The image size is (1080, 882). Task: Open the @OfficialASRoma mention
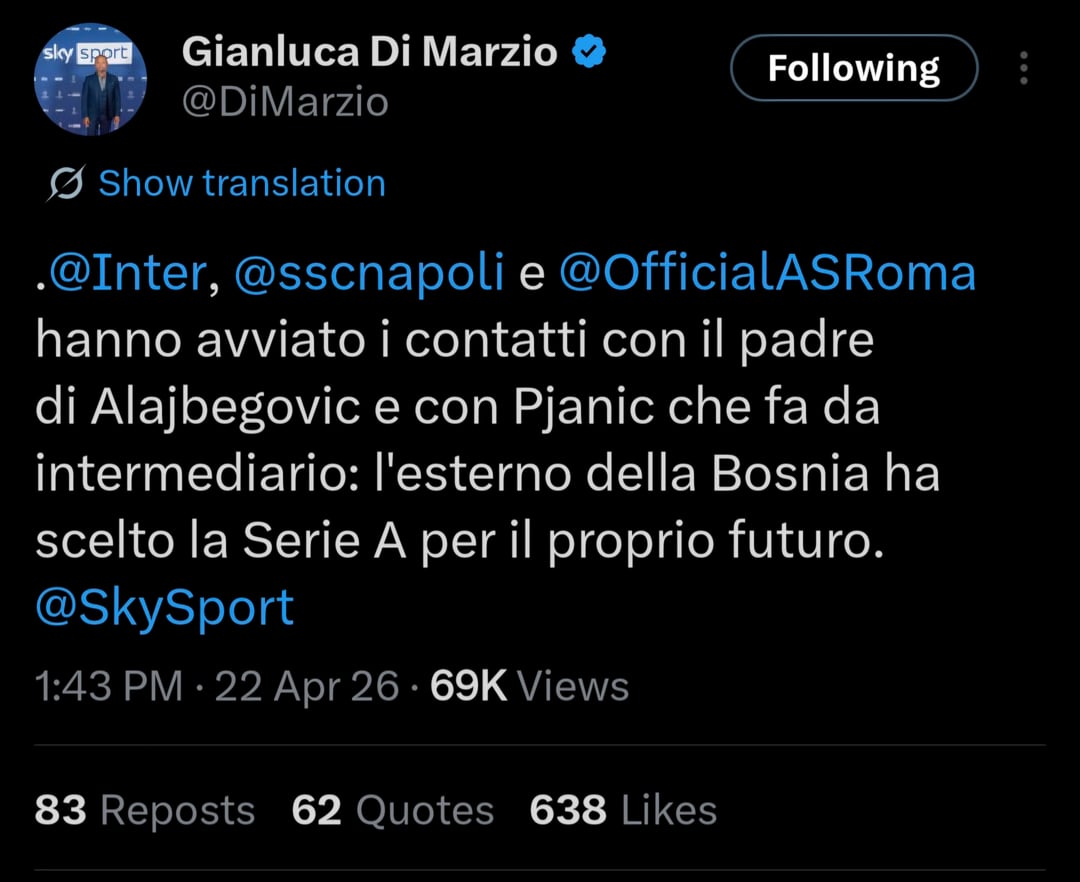pyautogui.click(x=766, y=274)
